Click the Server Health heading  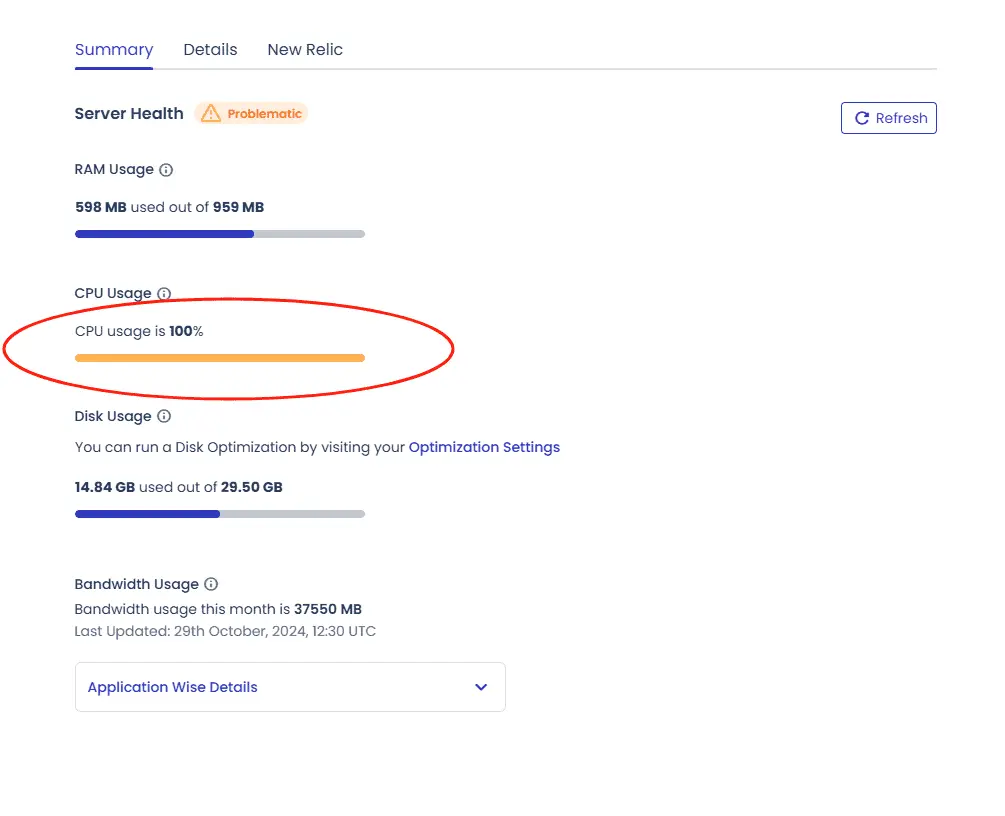129,113
